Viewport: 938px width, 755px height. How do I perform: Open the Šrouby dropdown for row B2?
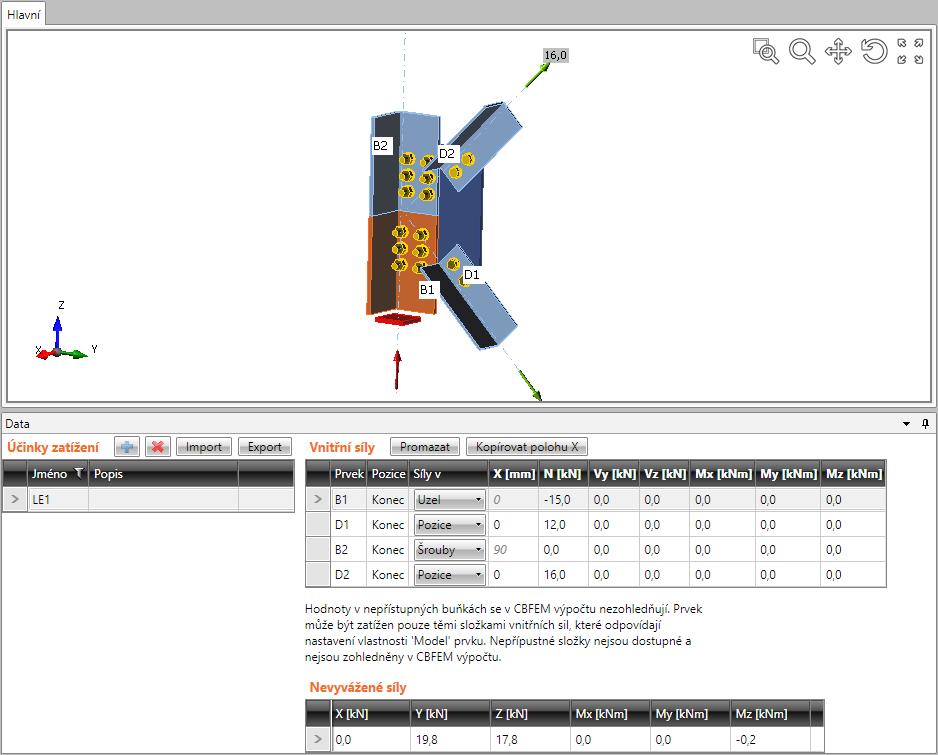pos(449,550)
